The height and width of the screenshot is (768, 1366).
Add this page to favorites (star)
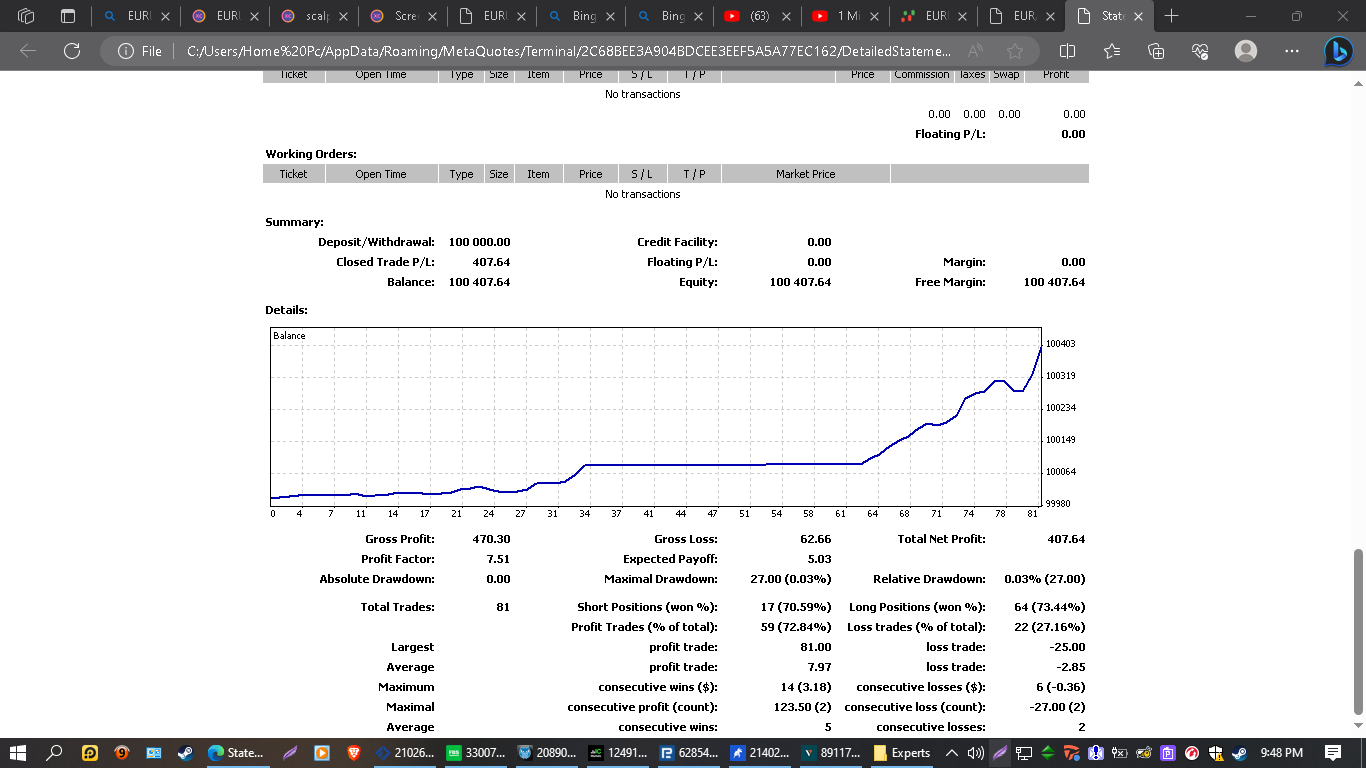(1015, 51)
